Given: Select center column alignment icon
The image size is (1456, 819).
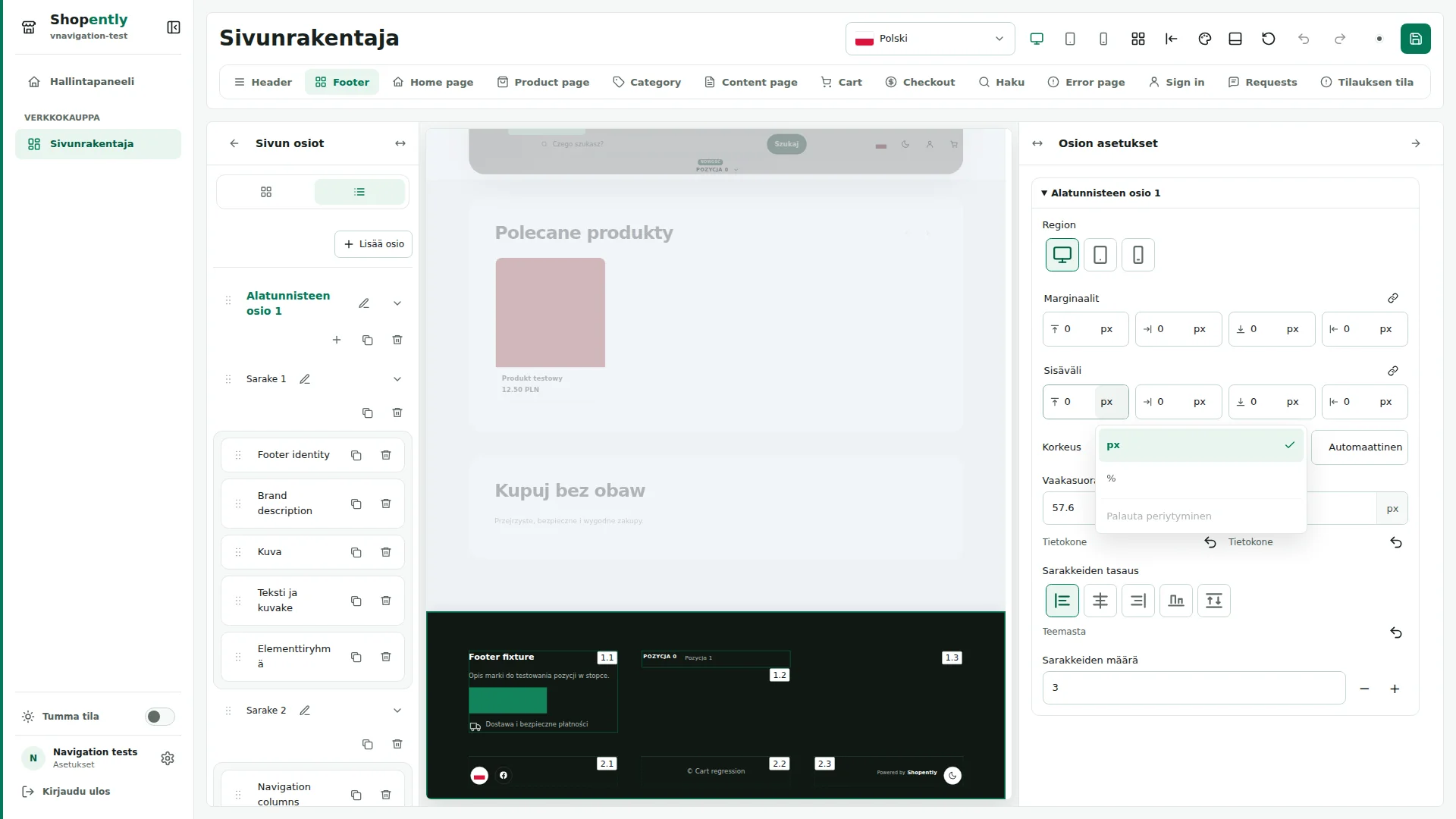Looking at the screenshot, I should 1100,601.
